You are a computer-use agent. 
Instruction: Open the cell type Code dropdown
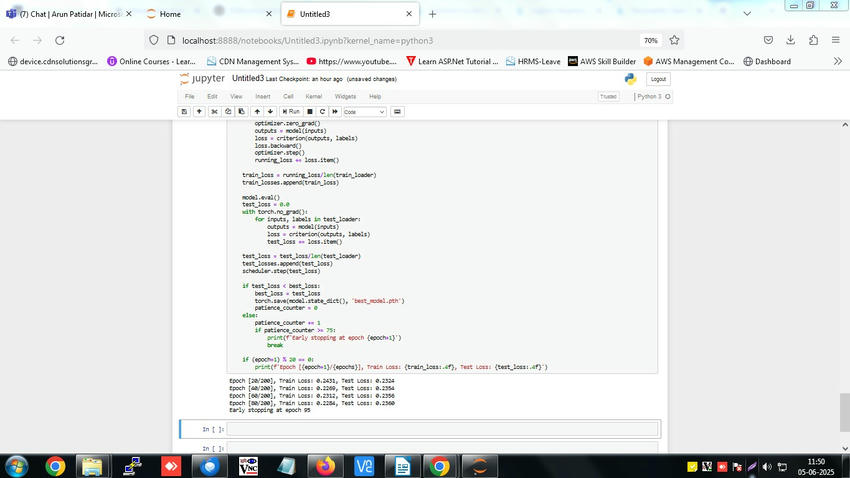coord(364,112)
